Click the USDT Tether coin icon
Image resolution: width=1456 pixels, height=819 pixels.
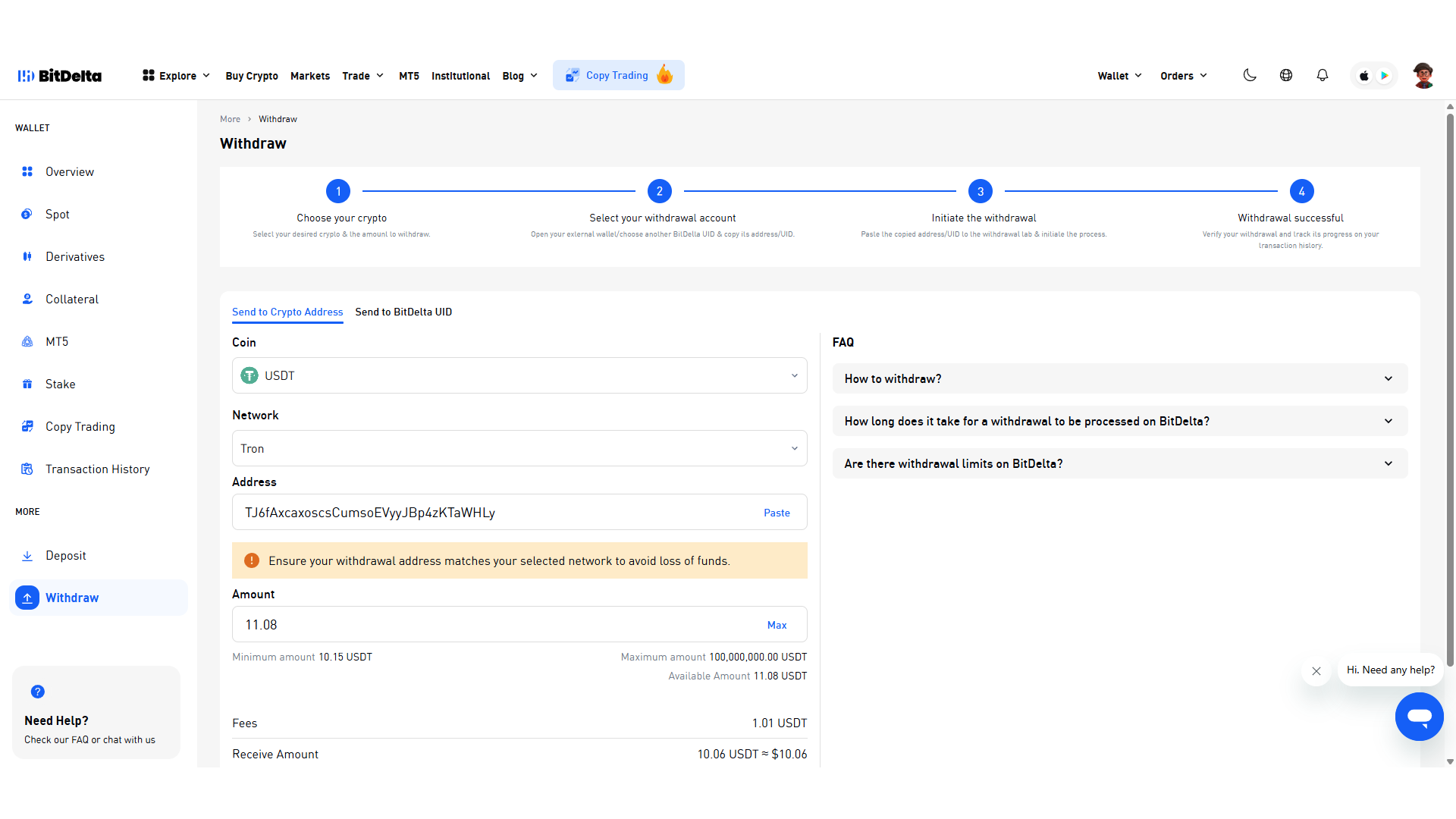click(x=249, y=375)
